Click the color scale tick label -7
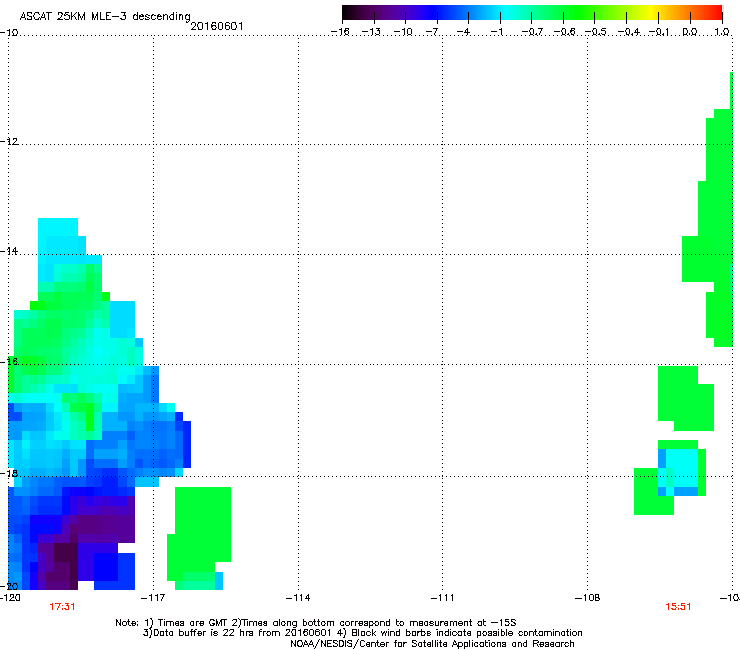Screen dimensions: 740x650 coord(432,32)
